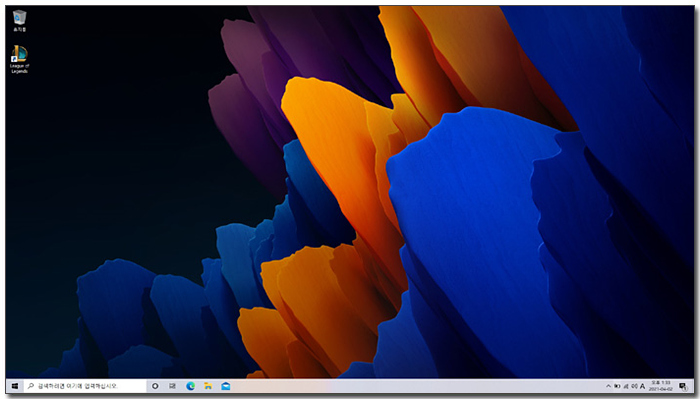Click the Recycle Bin label text
The image size is (700, 399).
(x=19, y=29)
